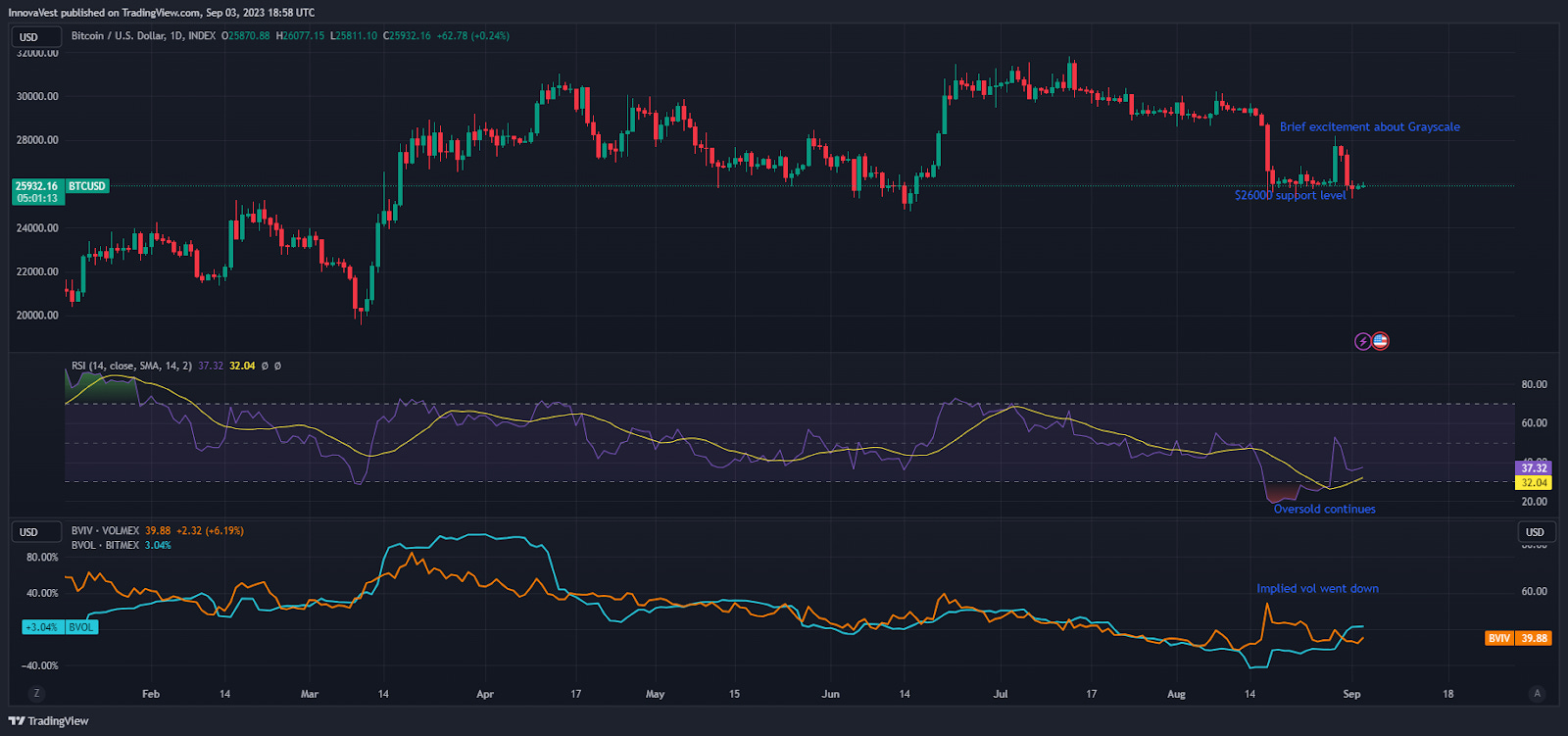This screenshot has width=1568, height=736.
Task: Click the 05:01:13 bar countdown label
Action: click(x=37, y=198)
